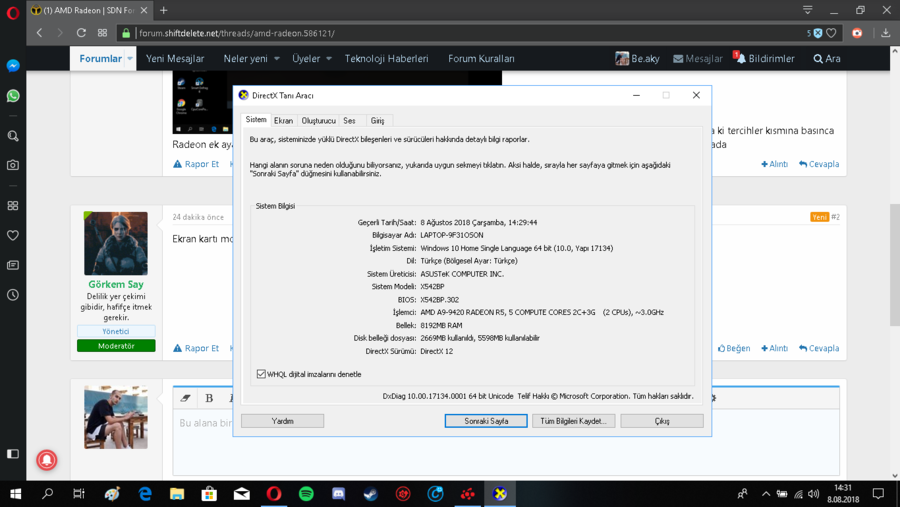This screenshot has width=900, height=507.
Task: Click the eraser icon in reply editor
Action: (185, 398)
